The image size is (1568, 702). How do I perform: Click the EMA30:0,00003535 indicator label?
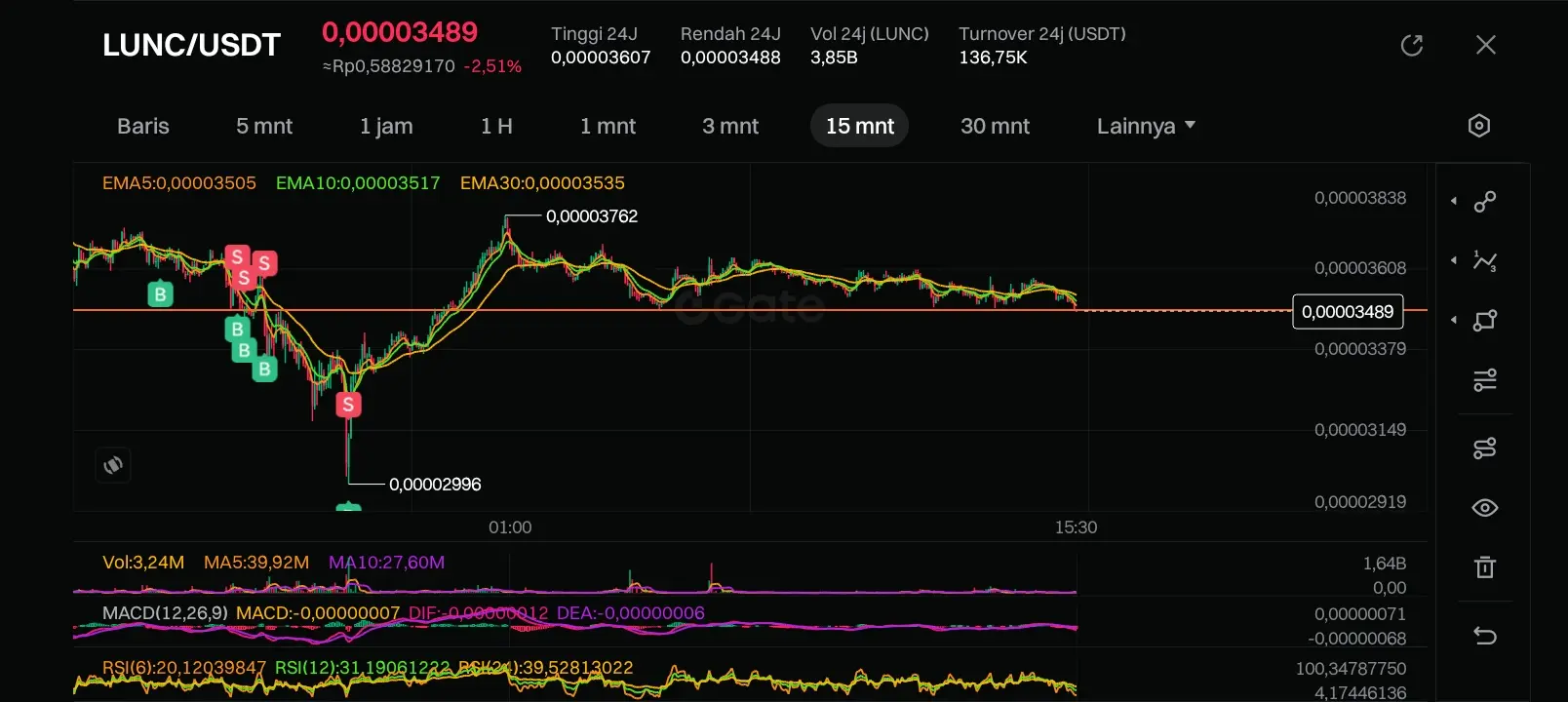click(x=542, y=183)
